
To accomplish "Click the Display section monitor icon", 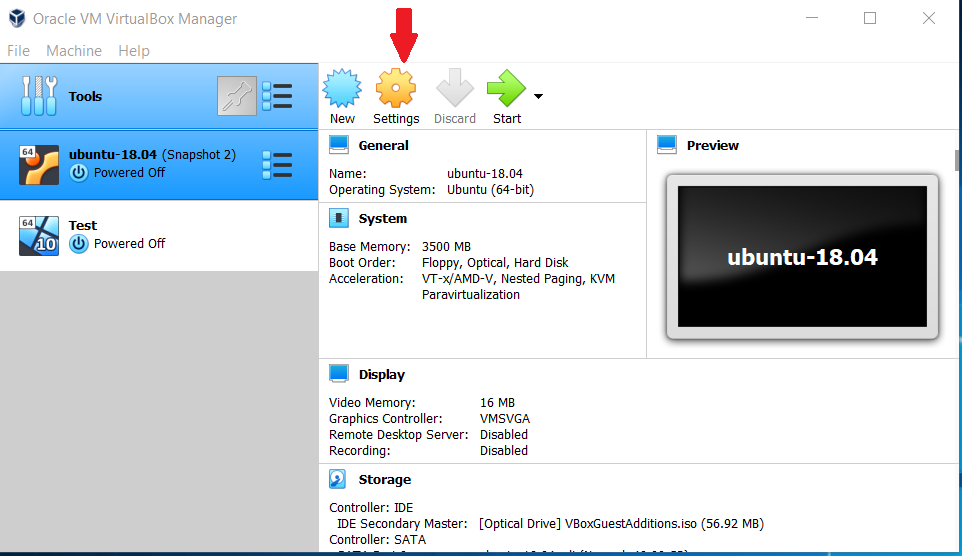I will (x=339, y=374).
